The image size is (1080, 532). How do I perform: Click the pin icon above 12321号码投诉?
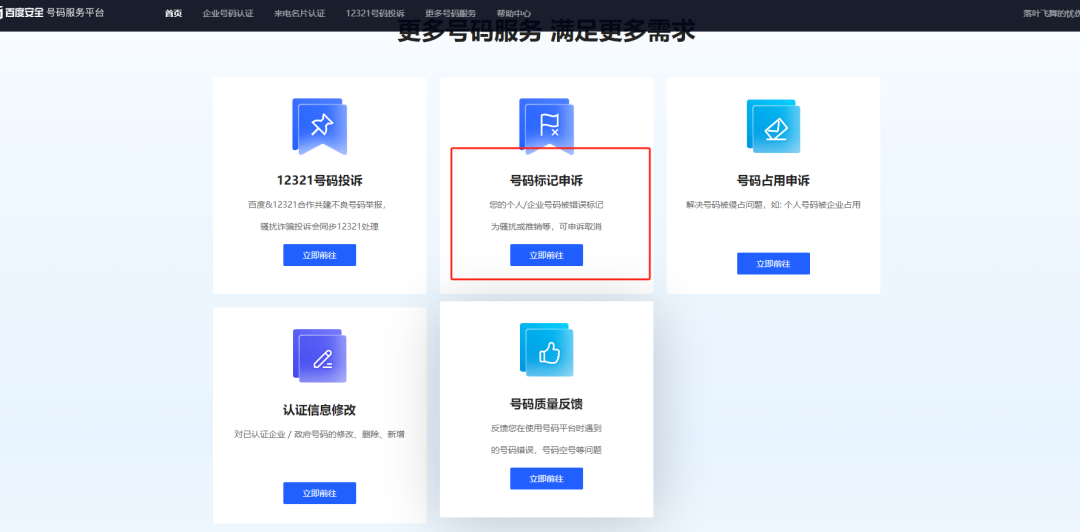(x=320, y=126)
